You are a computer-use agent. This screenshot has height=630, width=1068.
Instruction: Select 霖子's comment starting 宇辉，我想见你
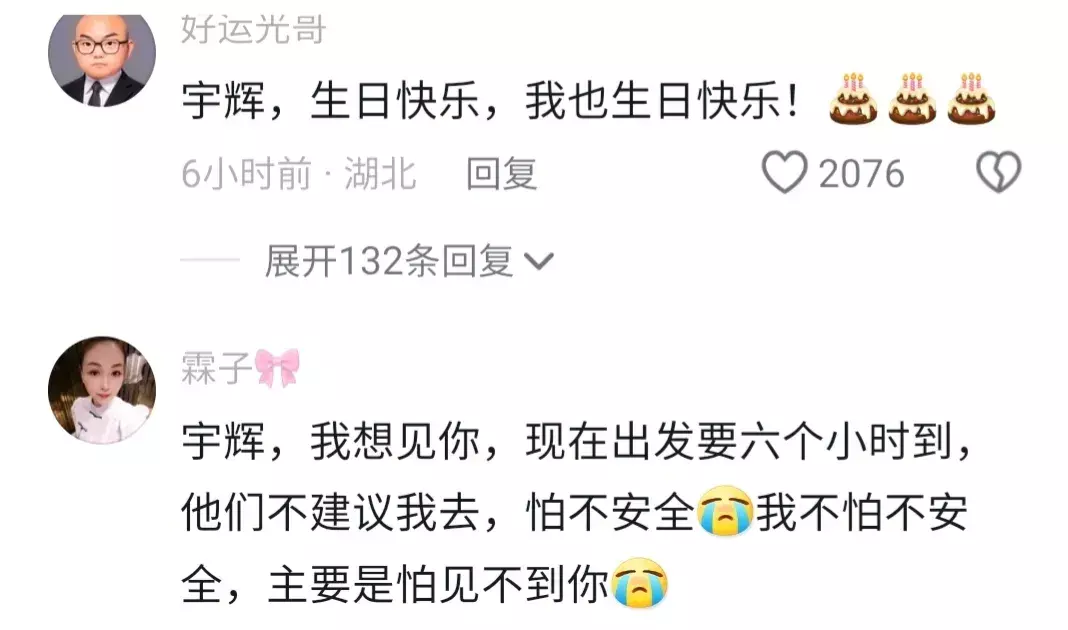tap(576, 512)
